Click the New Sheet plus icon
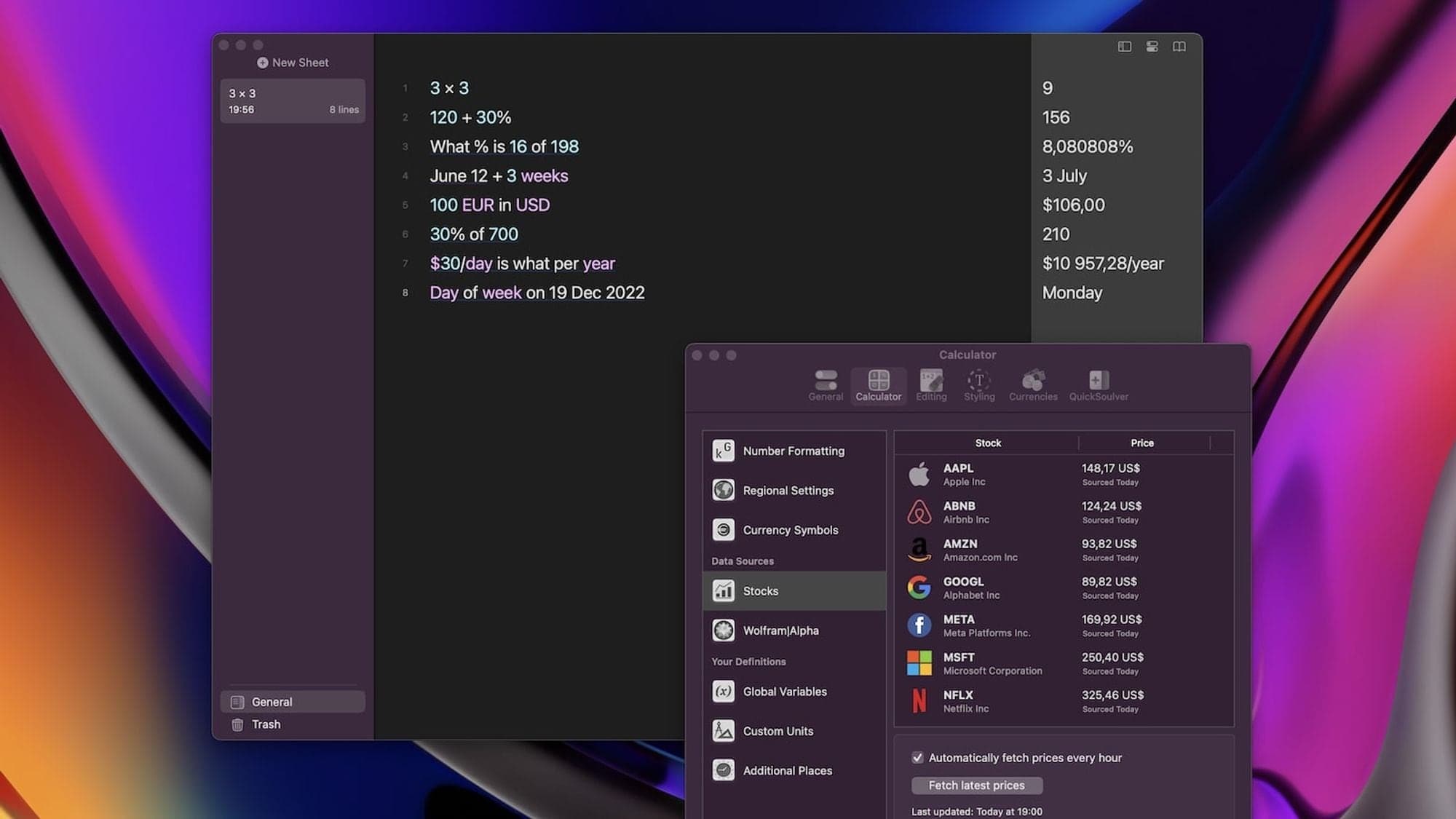 [262, 63]
